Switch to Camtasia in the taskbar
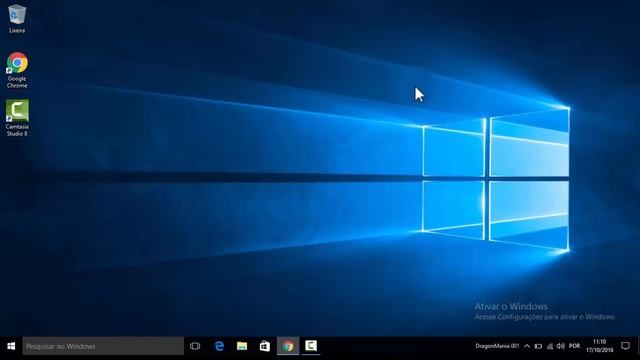The image size is (640, 360). point(311,346)
